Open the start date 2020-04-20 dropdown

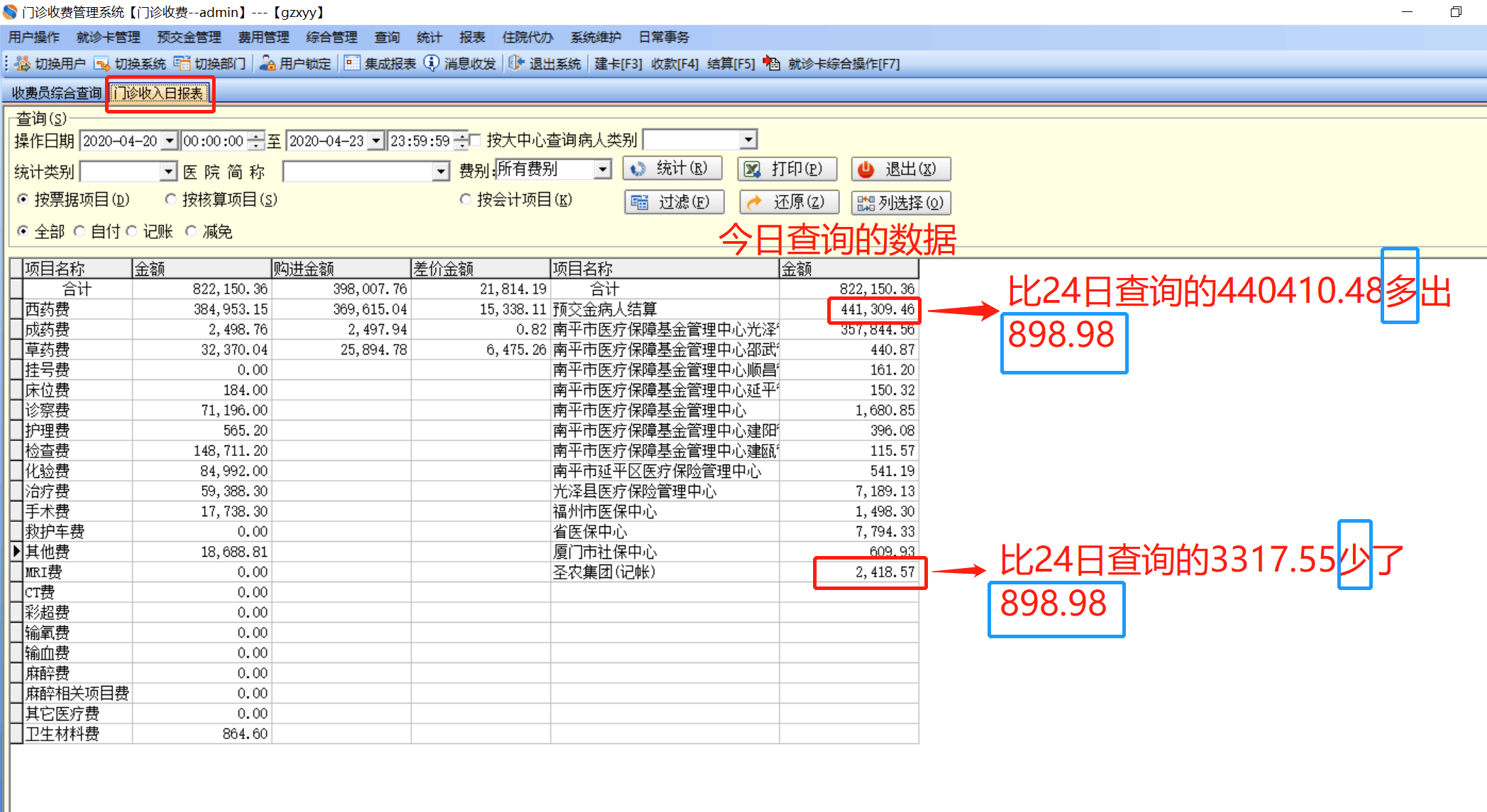coord(169,141)
